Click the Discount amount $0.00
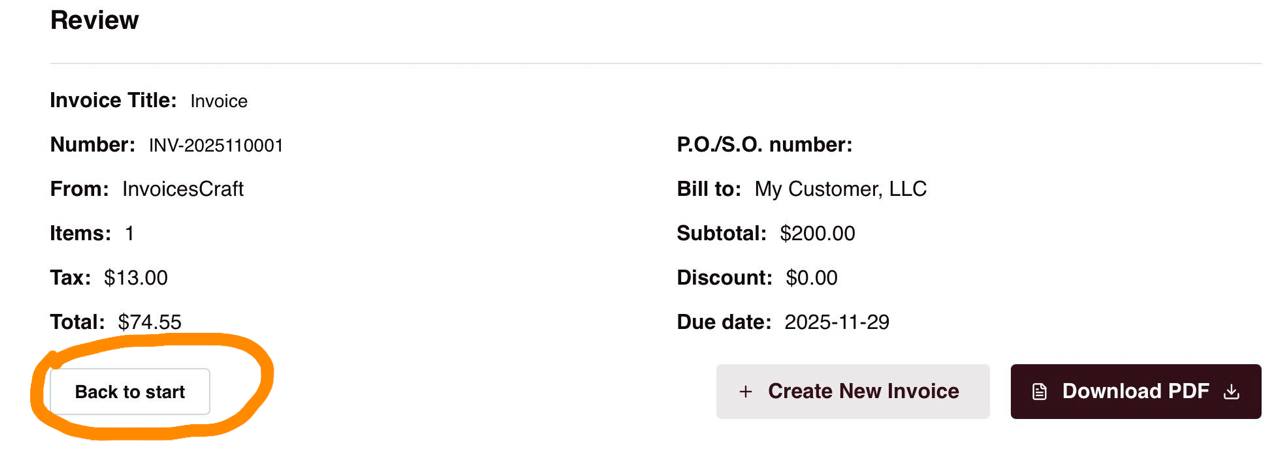 pyautogui.click(x=811, y=278)
